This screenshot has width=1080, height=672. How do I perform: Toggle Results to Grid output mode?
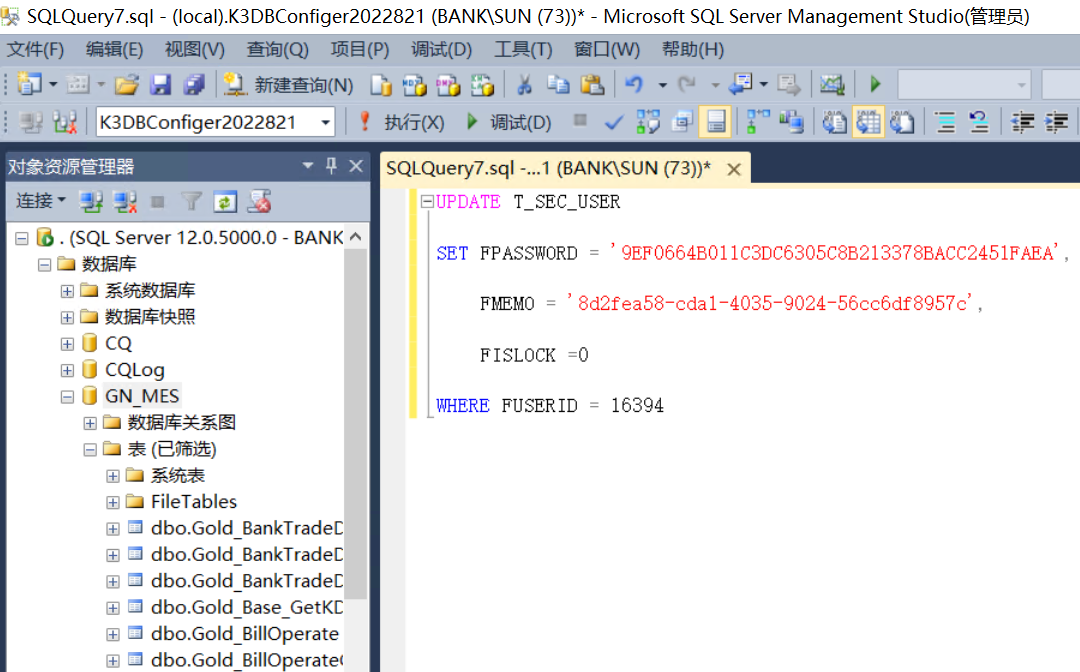[868, 122]
